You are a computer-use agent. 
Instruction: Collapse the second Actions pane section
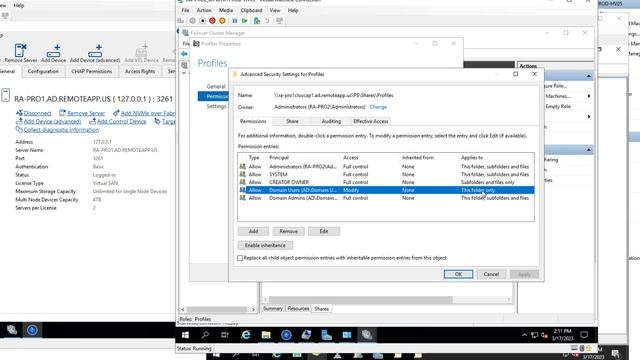click(589, 150)
